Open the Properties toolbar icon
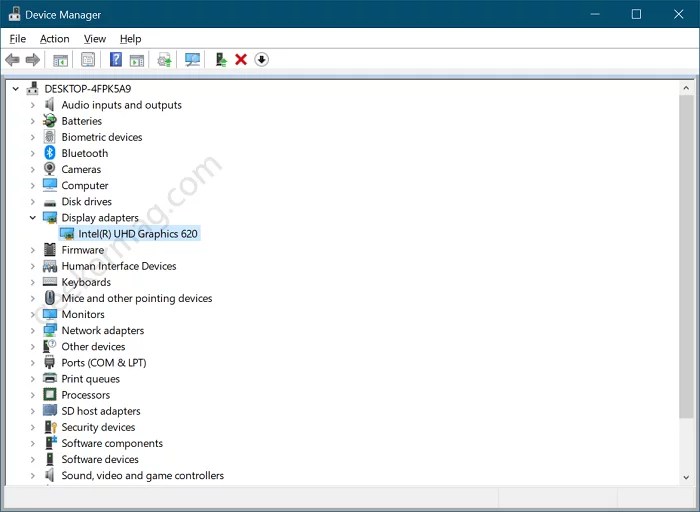The image size is (700, 512). coord(88,59)
